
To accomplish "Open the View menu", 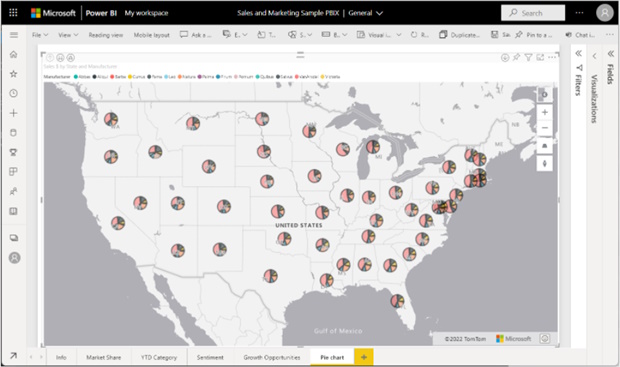I will pyautogui.click(x=68, y=35).
